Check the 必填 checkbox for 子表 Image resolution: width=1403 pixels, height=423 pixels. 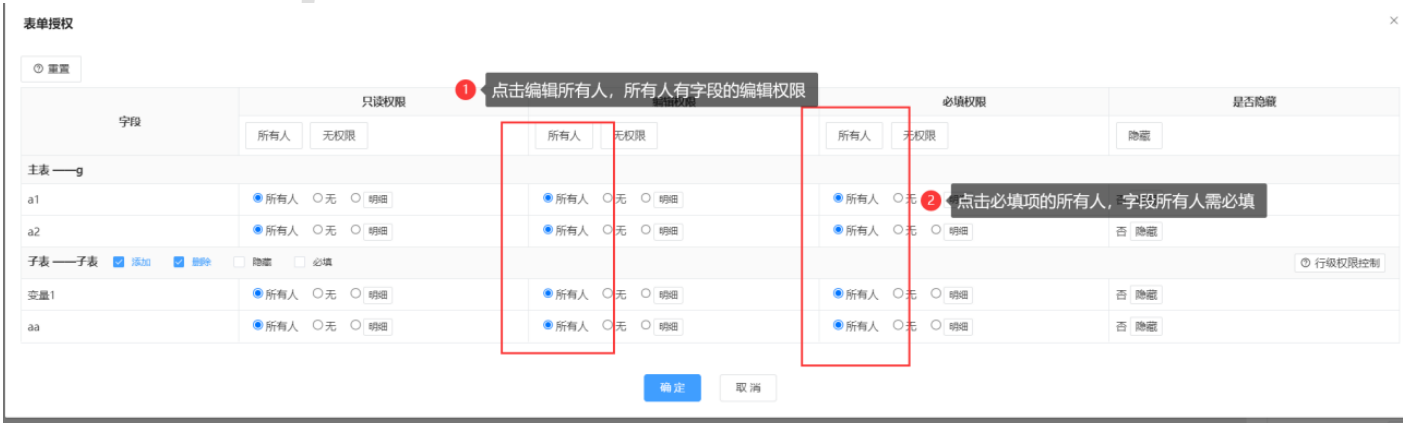(299, 262)
